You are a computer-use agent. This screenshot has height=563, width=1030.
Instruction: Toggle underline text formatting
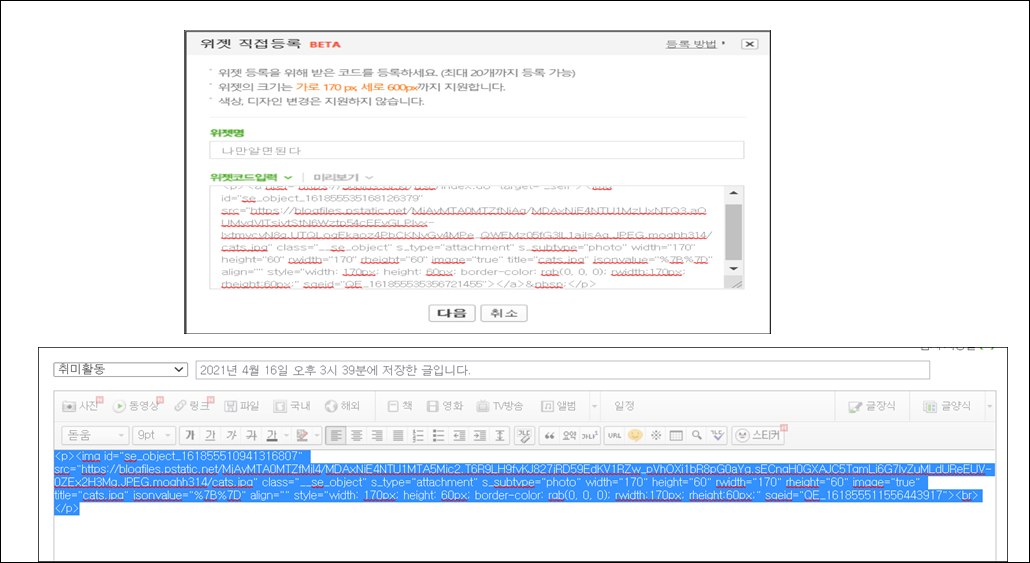coord(210,435)
